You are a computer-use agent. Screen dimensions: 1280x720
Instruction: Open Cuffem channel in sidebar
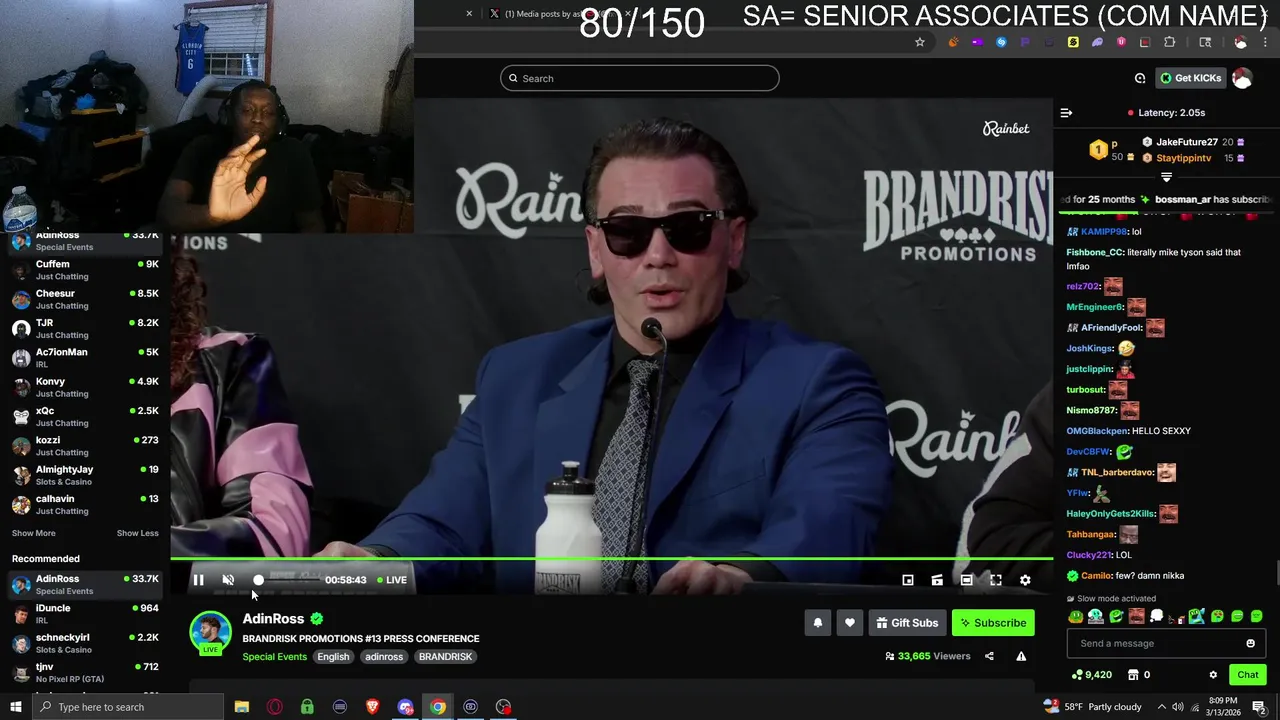85,270
